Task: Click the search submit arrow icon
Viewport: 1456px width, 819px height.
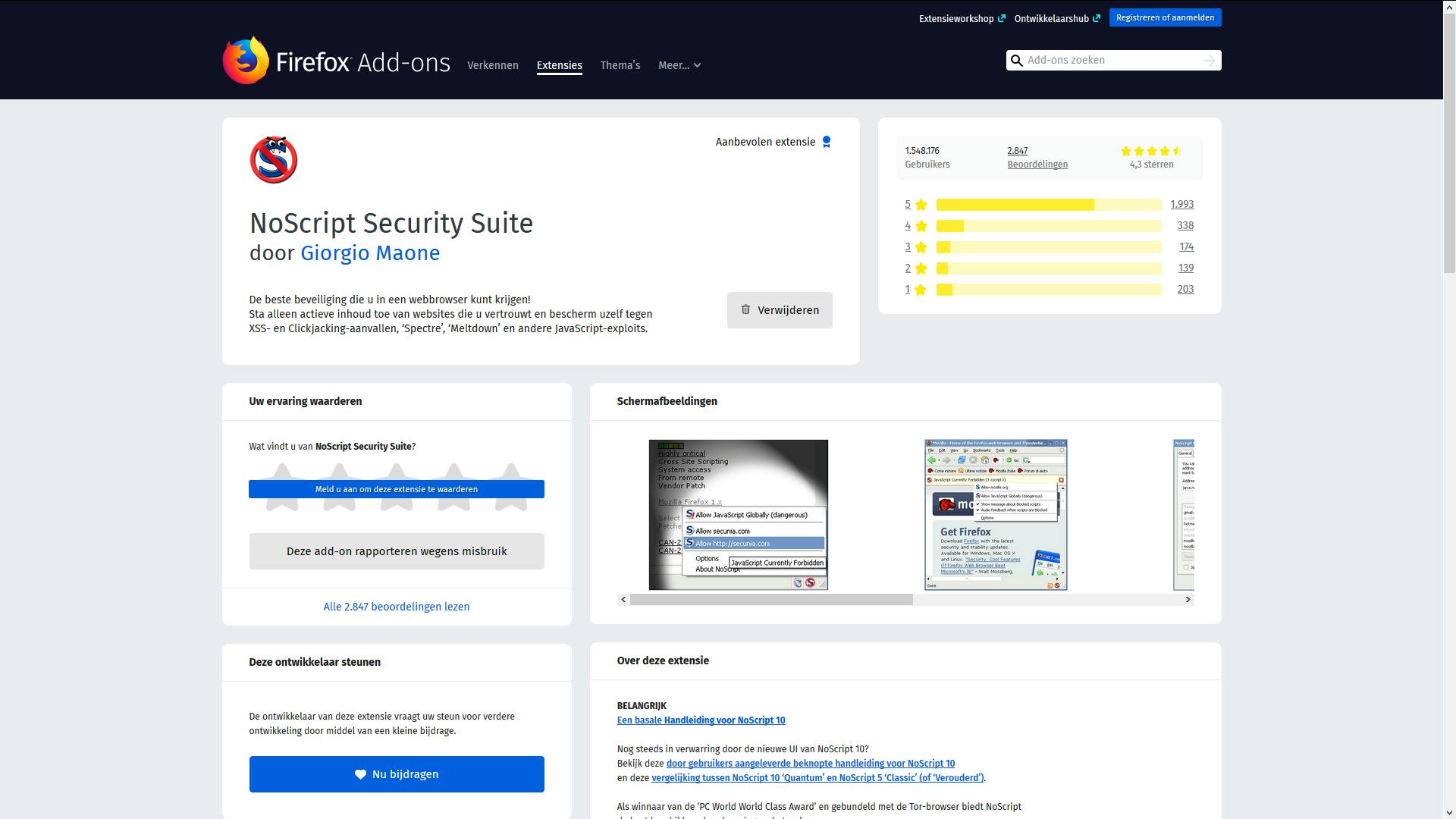Action: [x=1209, y=61]
